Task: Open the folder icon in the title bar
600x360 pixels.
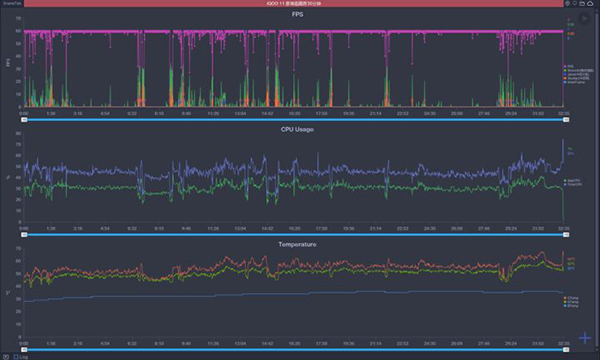Action: (582, 3)
